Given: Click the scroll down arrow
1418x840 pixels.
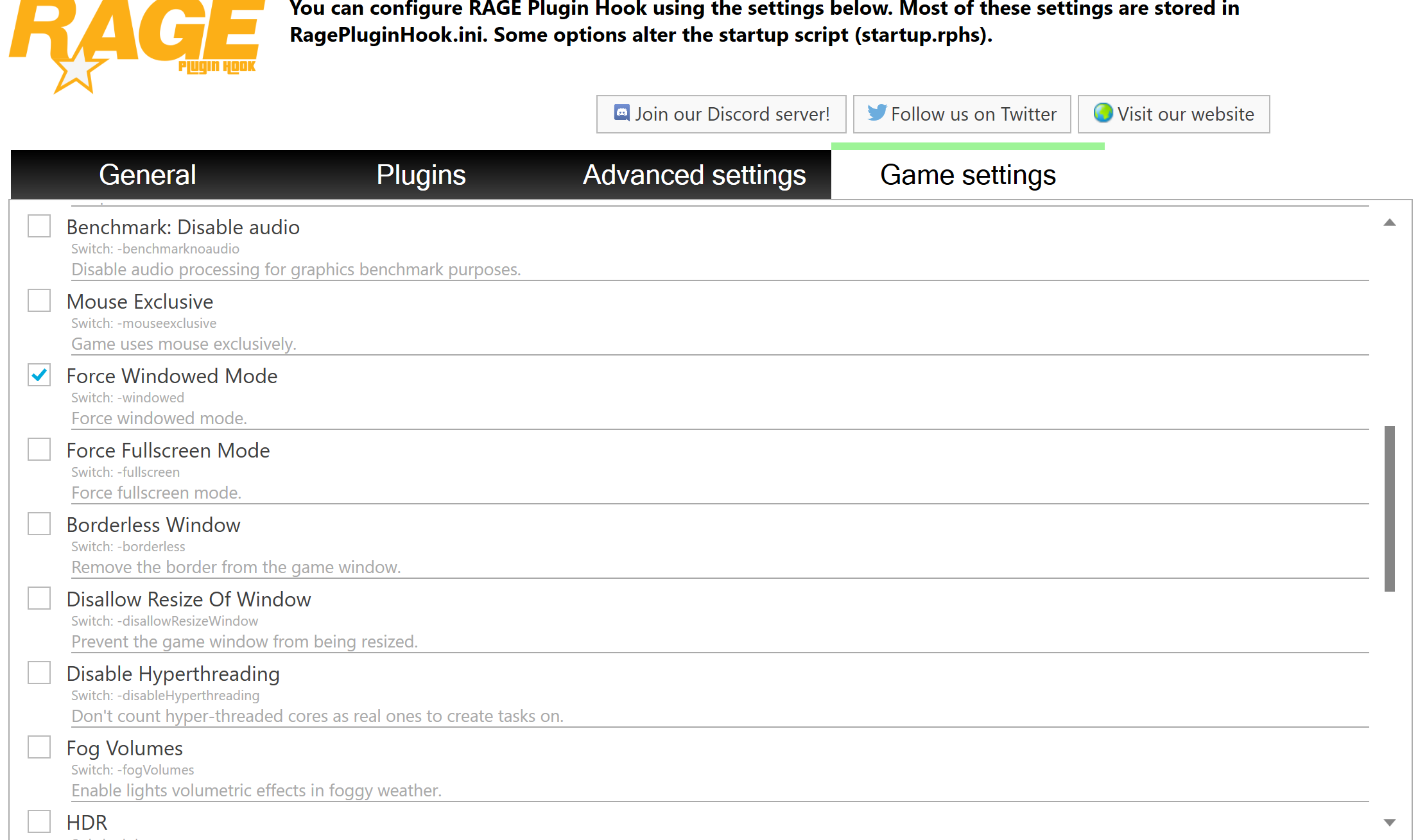Looking at the screenshot, I should [1390, 822].
